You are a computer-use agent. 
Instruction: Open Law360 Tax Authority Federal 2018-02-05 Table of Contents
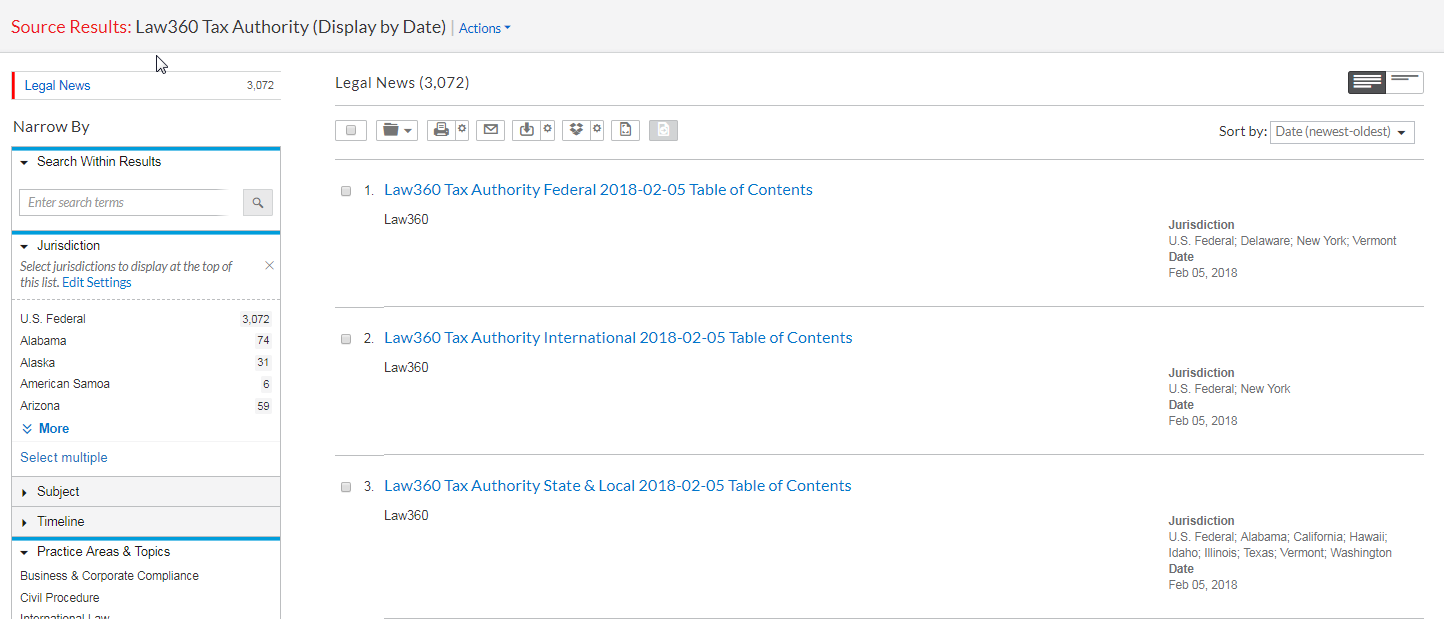click(x=598, y=190)
